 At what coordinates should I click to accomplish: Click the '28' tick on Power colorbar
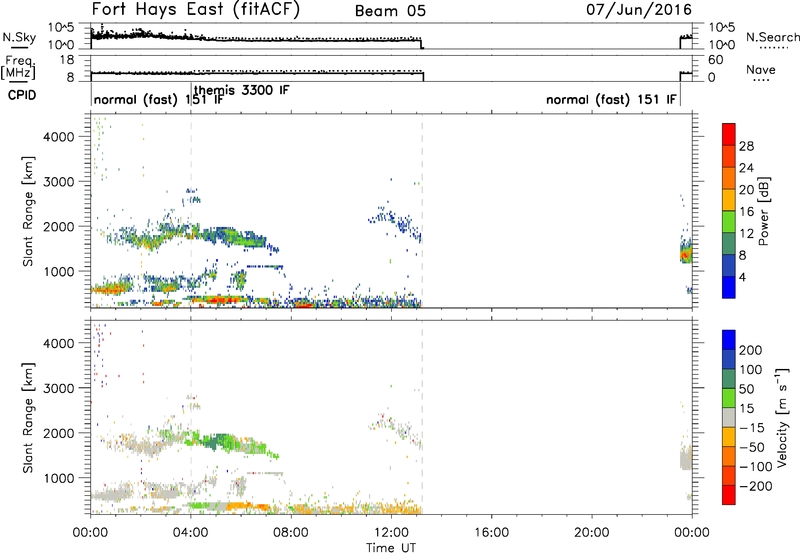pos(746,146)
